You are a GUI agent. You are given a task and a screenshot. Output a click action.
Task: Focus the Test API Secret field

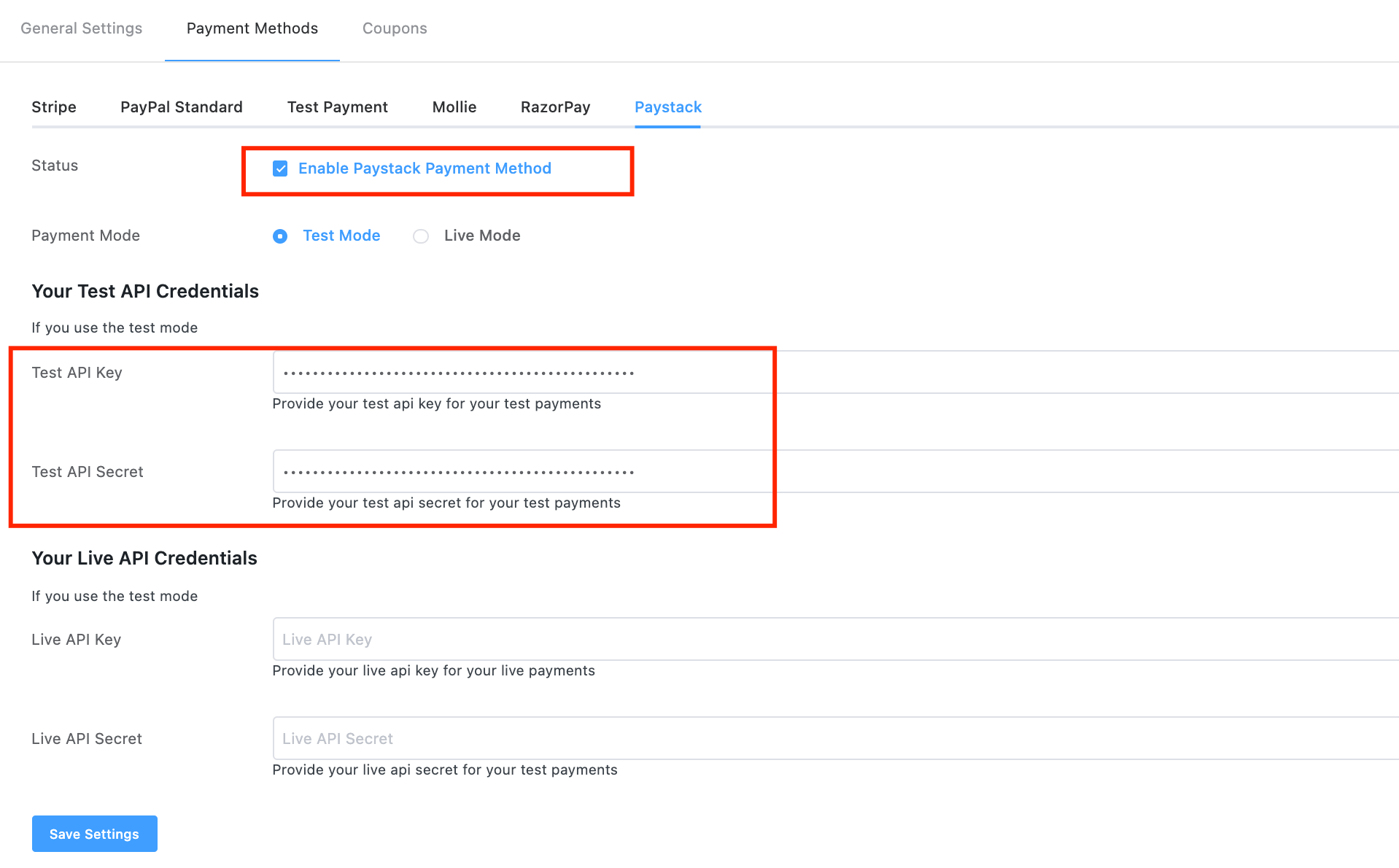point(836,471)
